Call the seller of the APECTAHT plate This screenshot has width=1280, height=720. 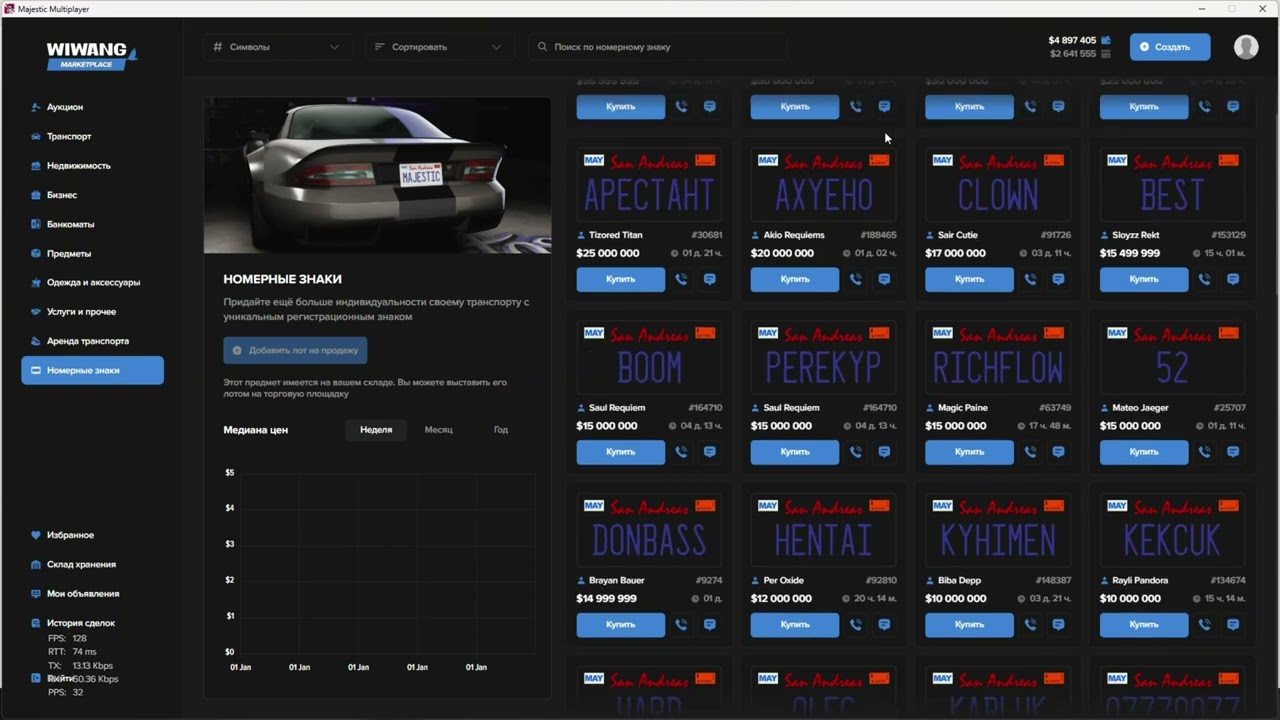coord(681,279)
